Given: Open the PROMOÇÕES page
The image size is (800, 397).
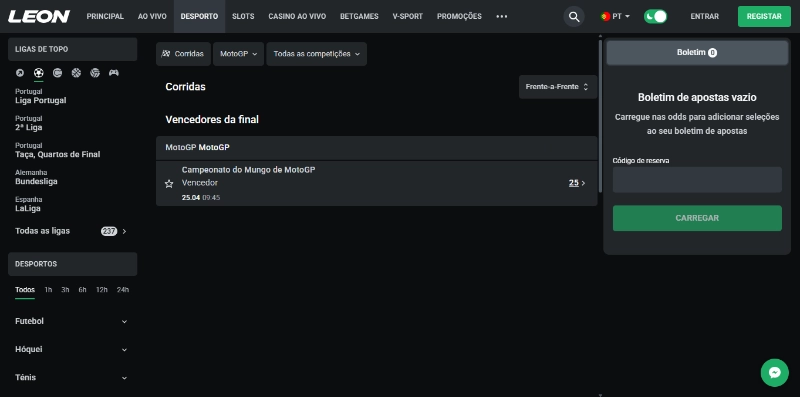Looking at the screenshot, I should coord(459,16).
